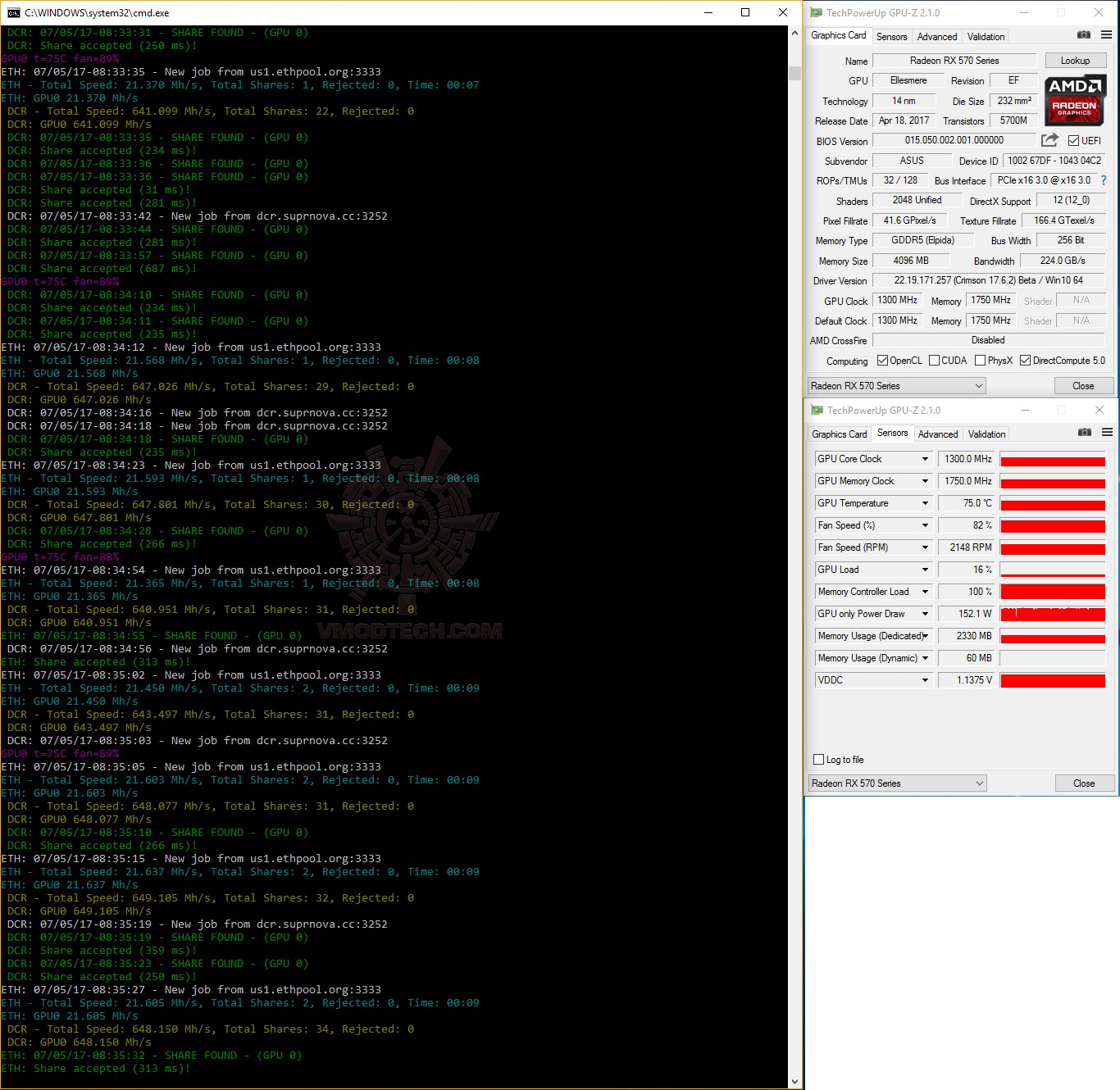Click the Fan Speed value 2148 RPM
Viewport: 1120px width, 1090px height.
(x=966, y=547)
